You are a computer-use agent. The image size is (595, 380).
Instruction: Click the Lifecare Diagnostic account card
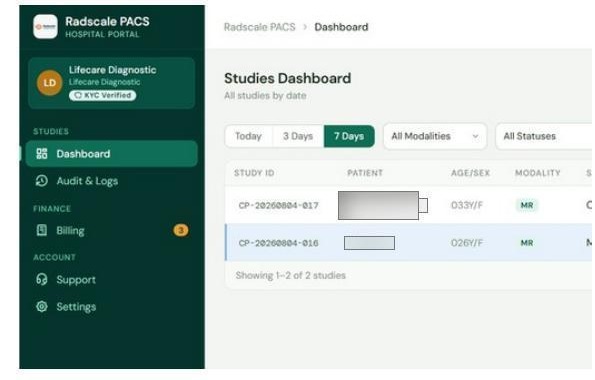pos(112,83)
